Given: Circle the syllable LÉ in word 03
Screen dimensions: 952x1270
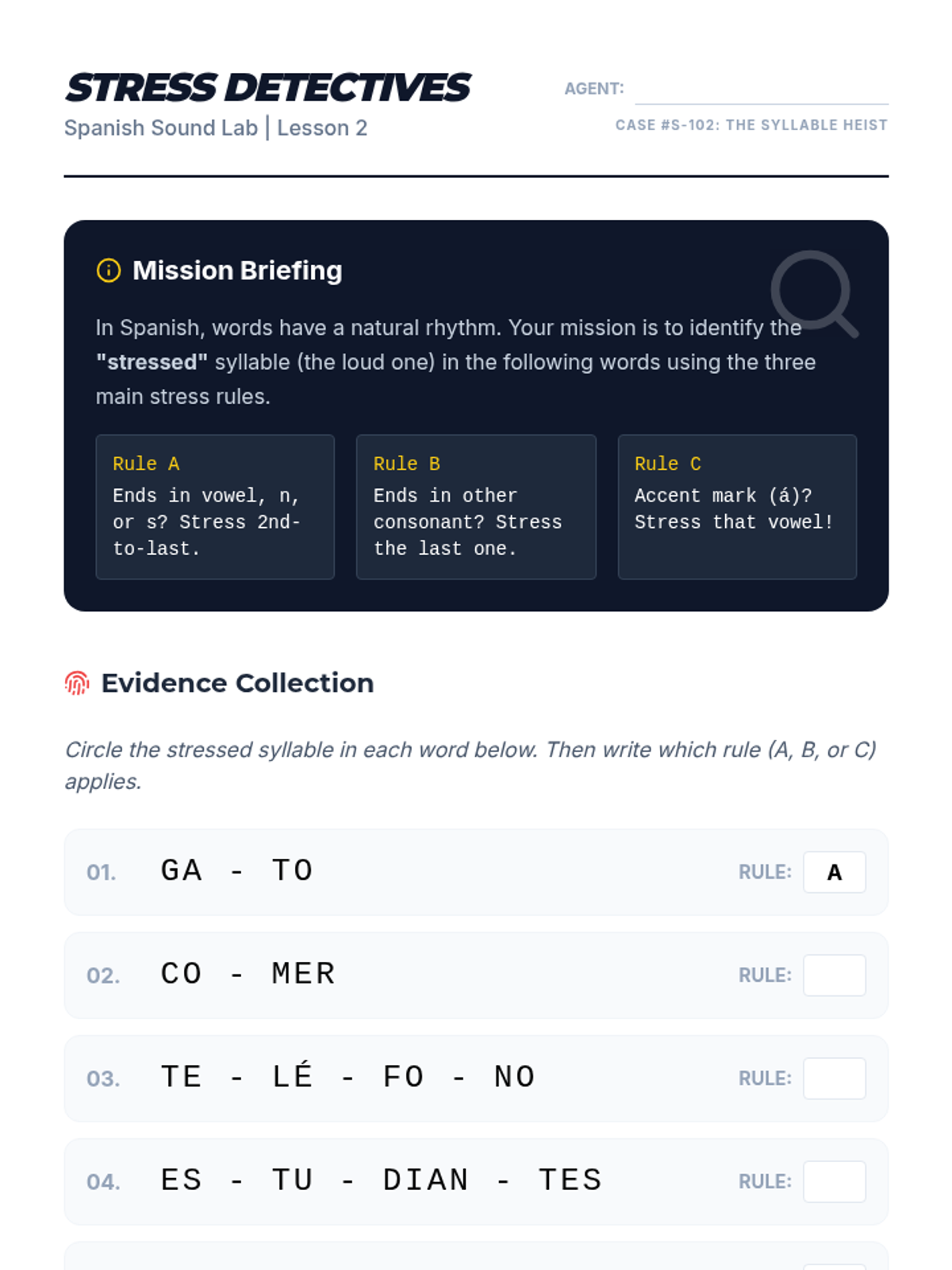Looking at the screenshot, I should [293, 1077].
